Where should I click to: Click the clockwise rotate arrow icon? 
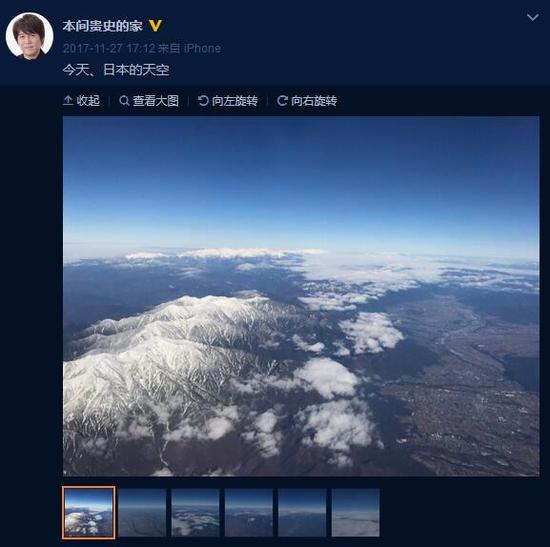click(282, 101)
